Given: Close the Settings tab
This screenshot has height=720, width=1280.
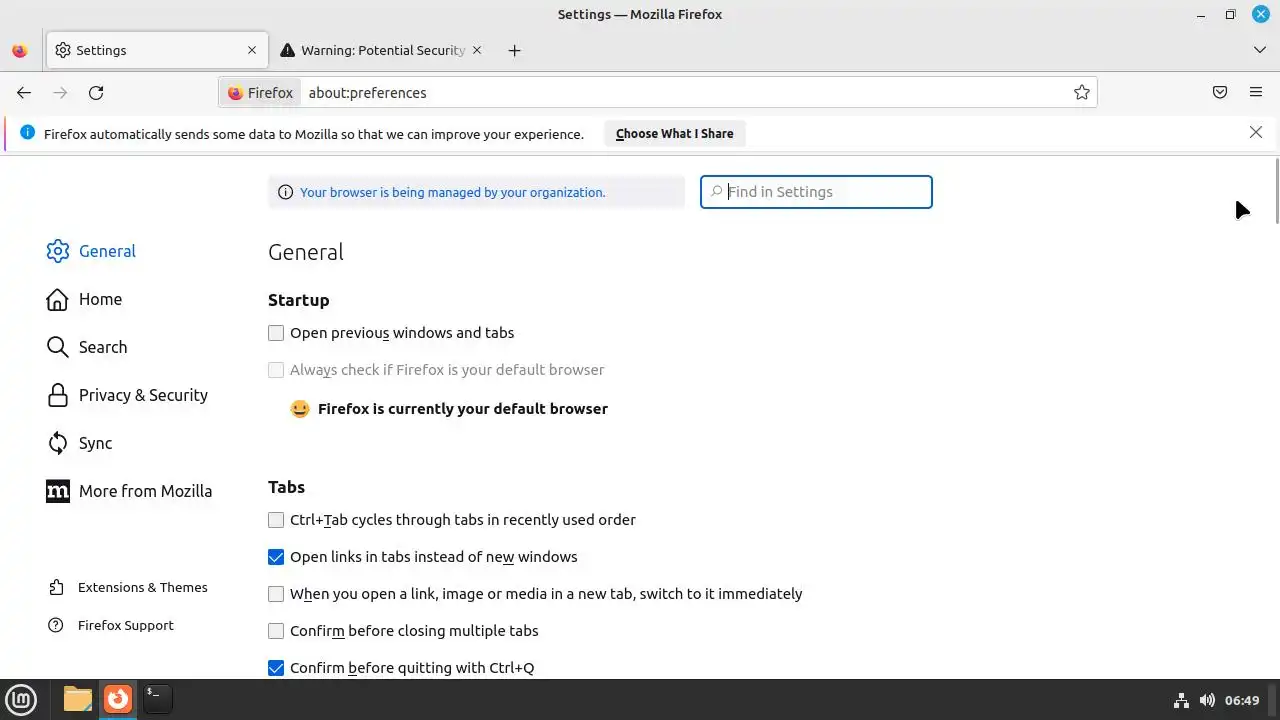Looking at the screenshot, I should tap(252, 50).
